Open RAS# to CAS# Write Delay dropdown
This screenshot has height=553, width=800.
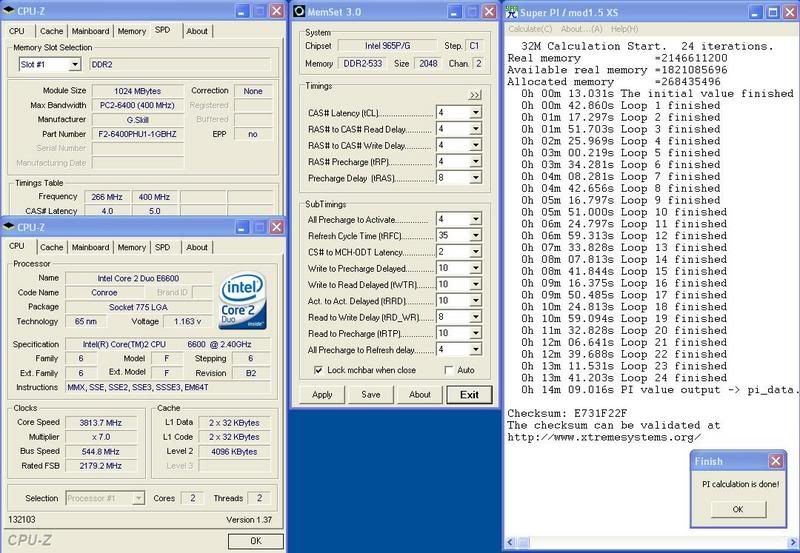475,145
